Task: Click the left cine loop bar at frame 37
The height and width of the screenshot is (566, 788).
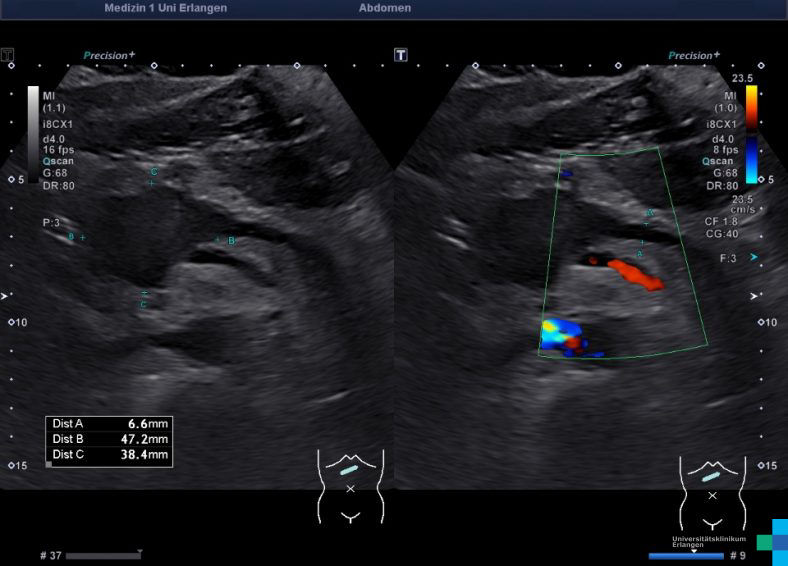Action: [x=103, y=555]
